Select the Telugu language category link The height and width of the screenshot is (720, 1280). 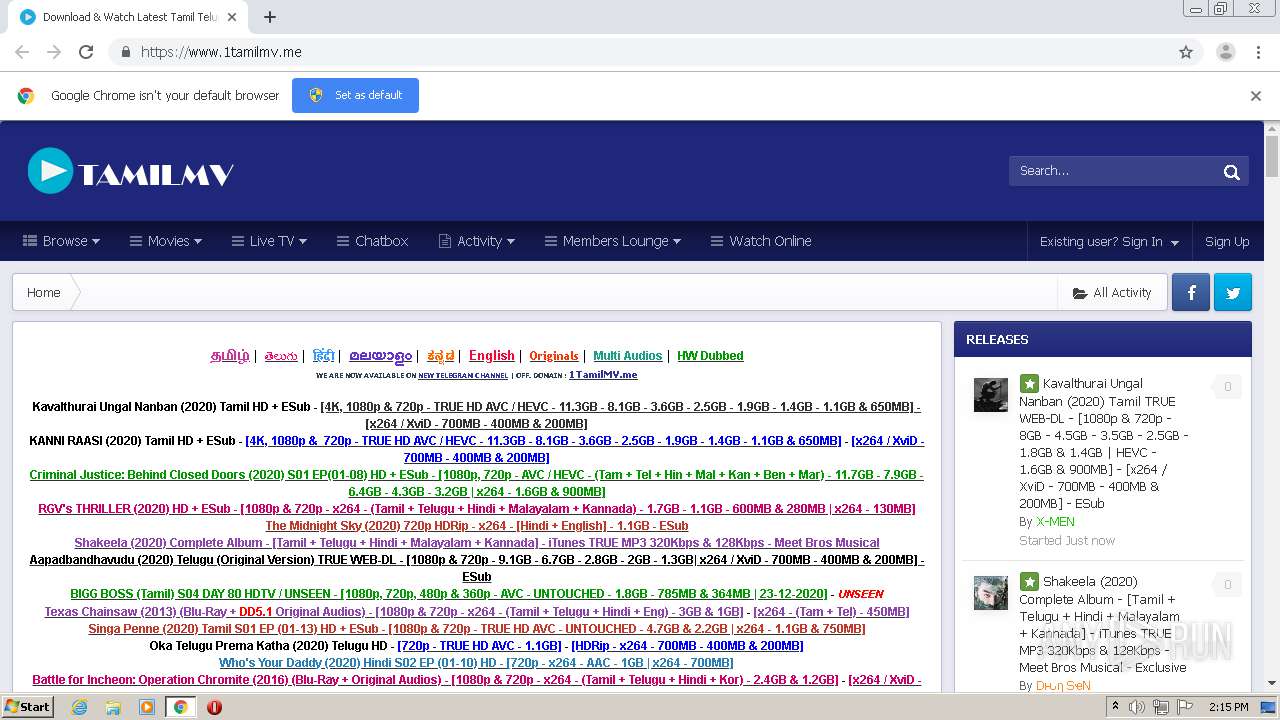click(281, 356)
